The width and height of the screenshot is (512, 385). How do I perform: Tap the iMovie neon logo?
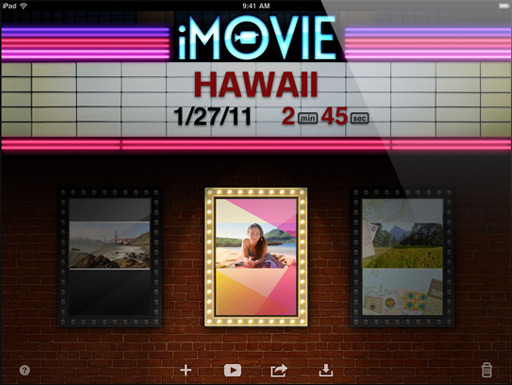(x=256, y=38)
